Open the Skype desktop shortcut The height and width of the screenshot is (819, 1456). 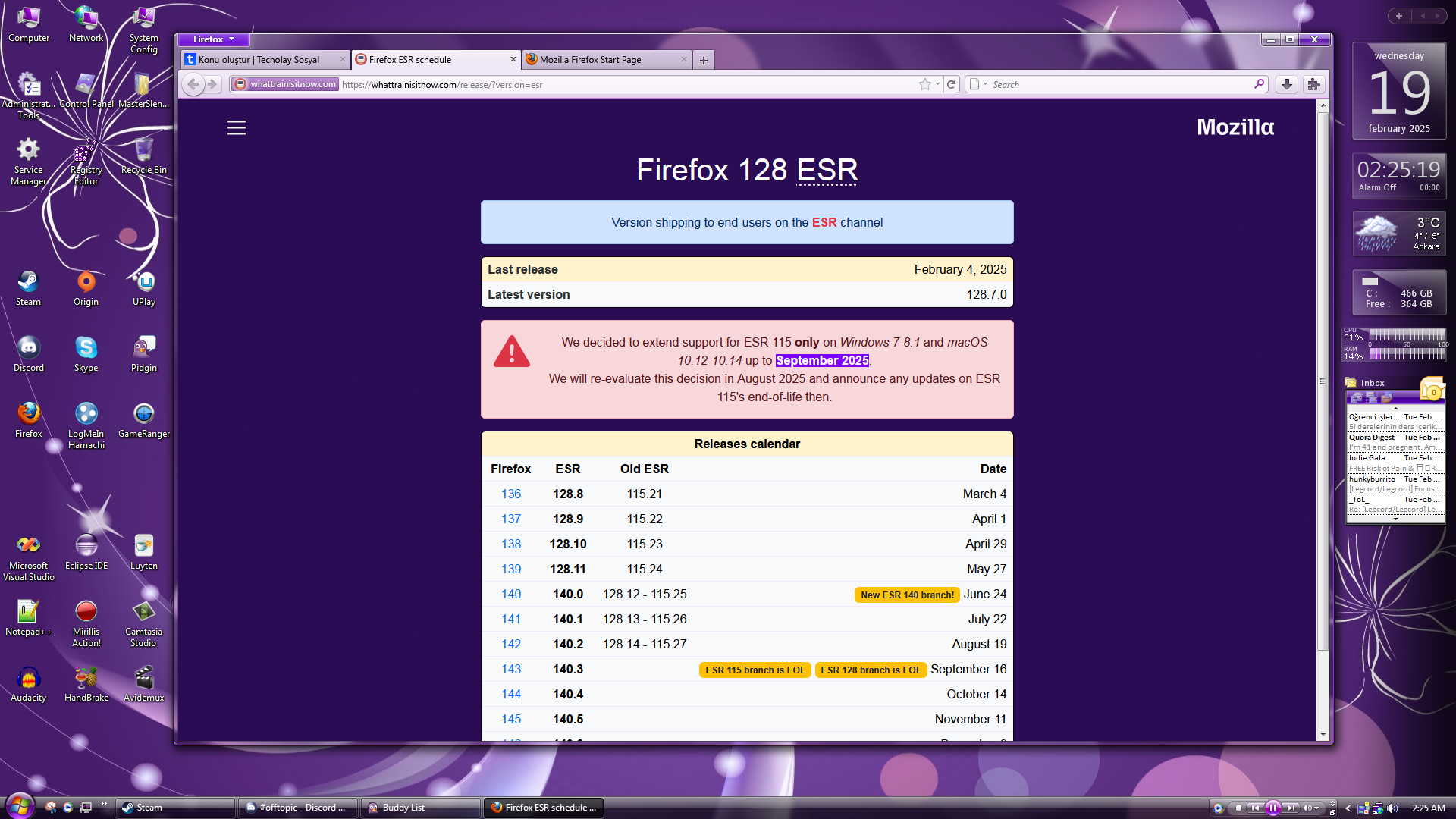pyautogui.click(x=86, y=355)
